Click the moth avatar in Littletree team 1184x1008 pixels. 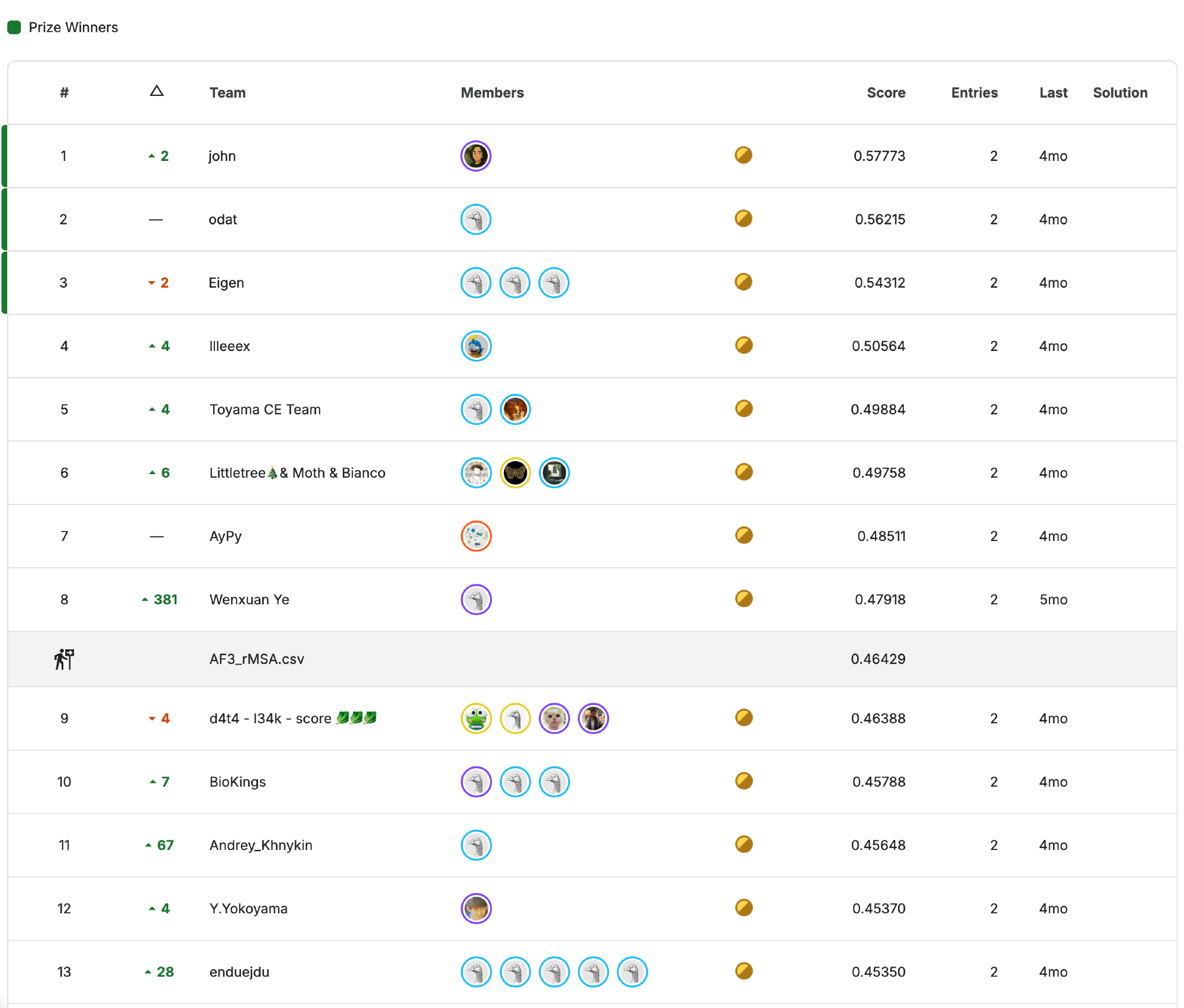pyautogui.click(x=515, y=472)
